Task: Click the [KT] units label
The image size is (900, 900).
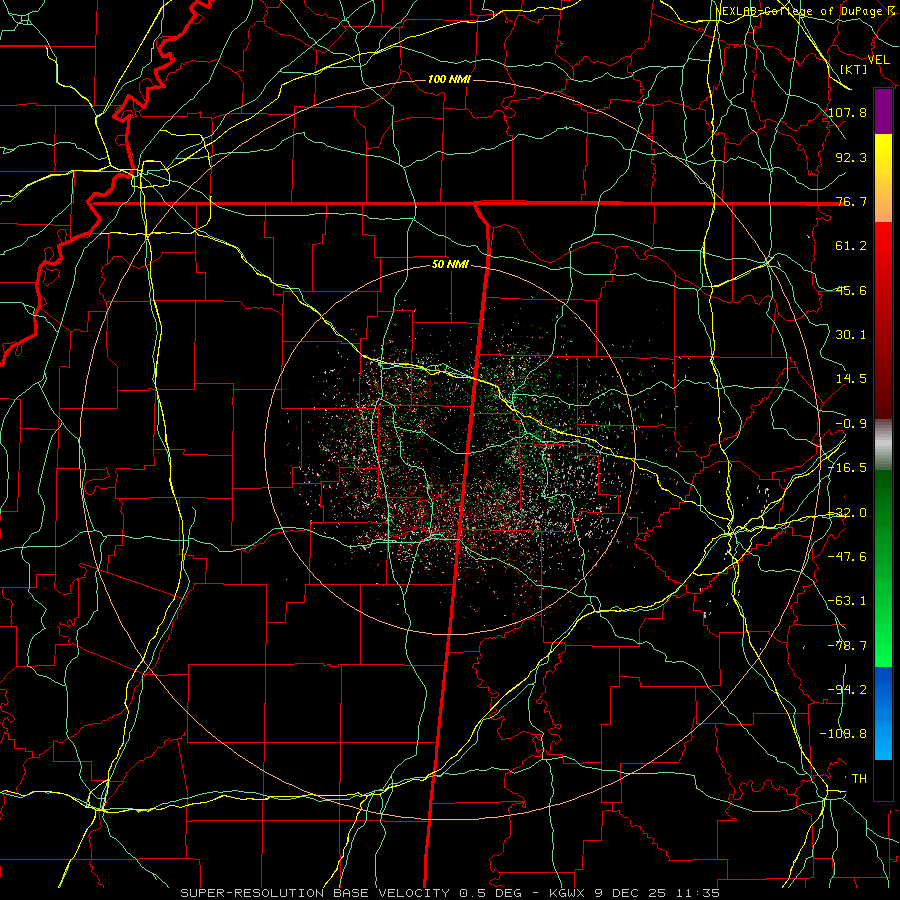Action: (854, 69)
